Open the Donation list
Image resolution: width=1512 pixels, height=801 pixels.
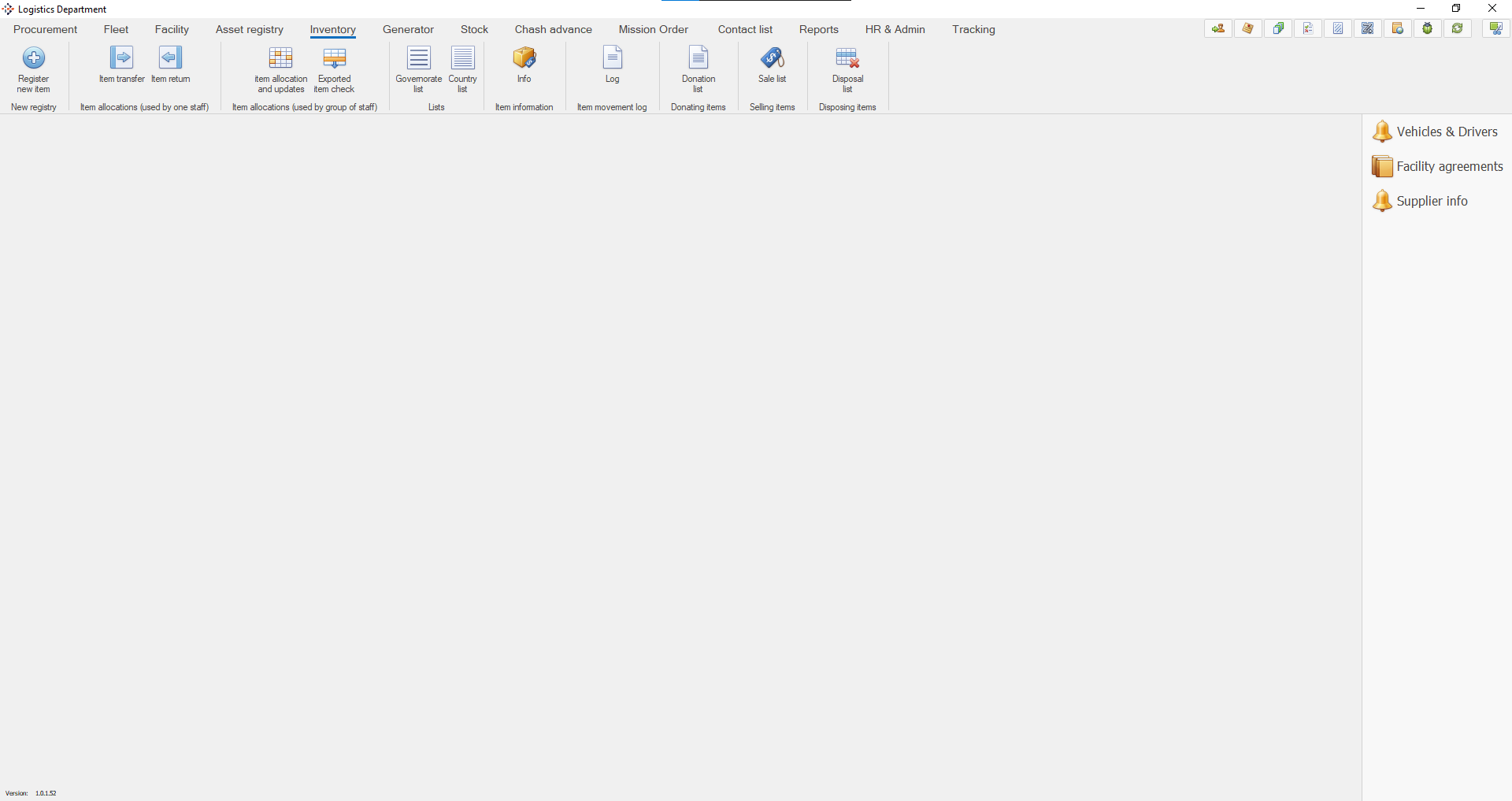point(699,59)
